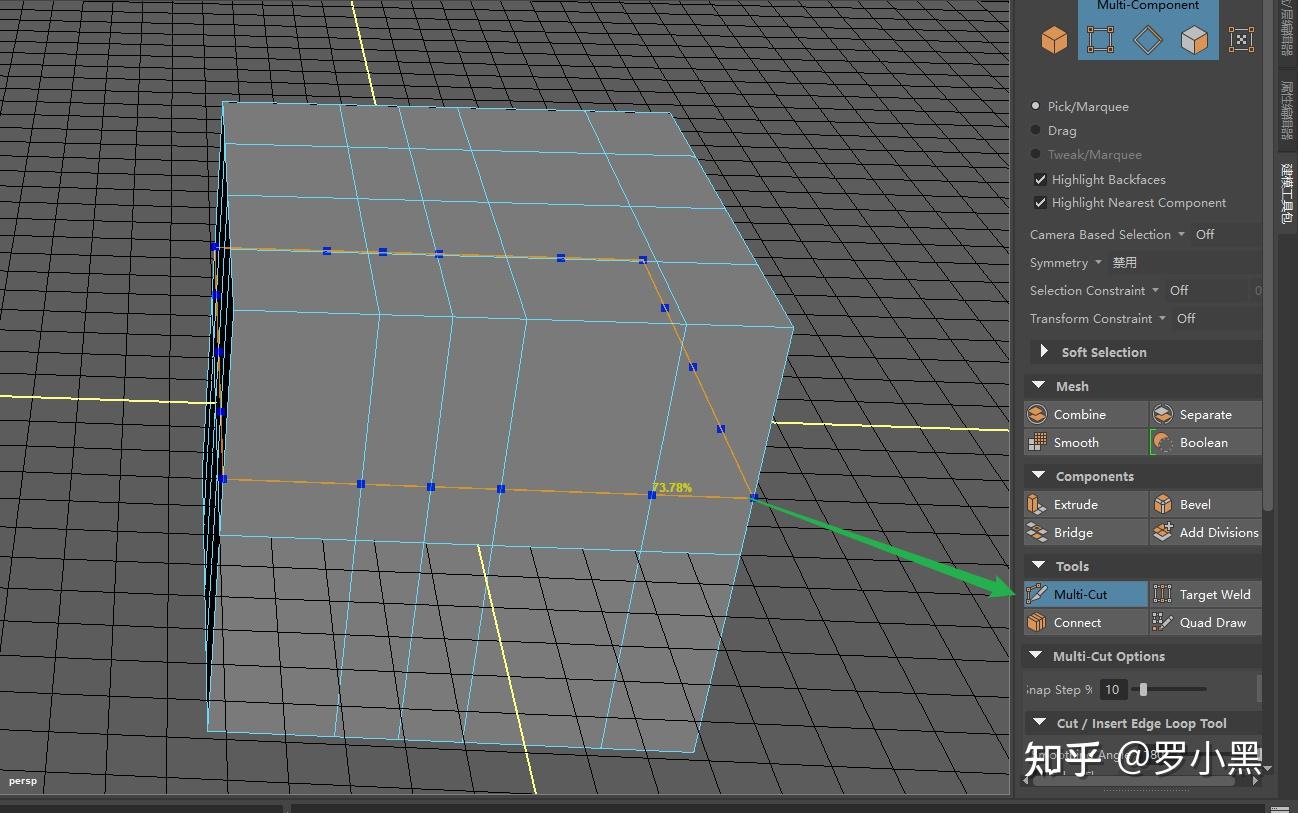Viewport: 1298px width, 813px height.
Task: Collapse the Cut / Insert Edge Loop Tool section
Action: pyautogui.click(x=1039, y=723)
